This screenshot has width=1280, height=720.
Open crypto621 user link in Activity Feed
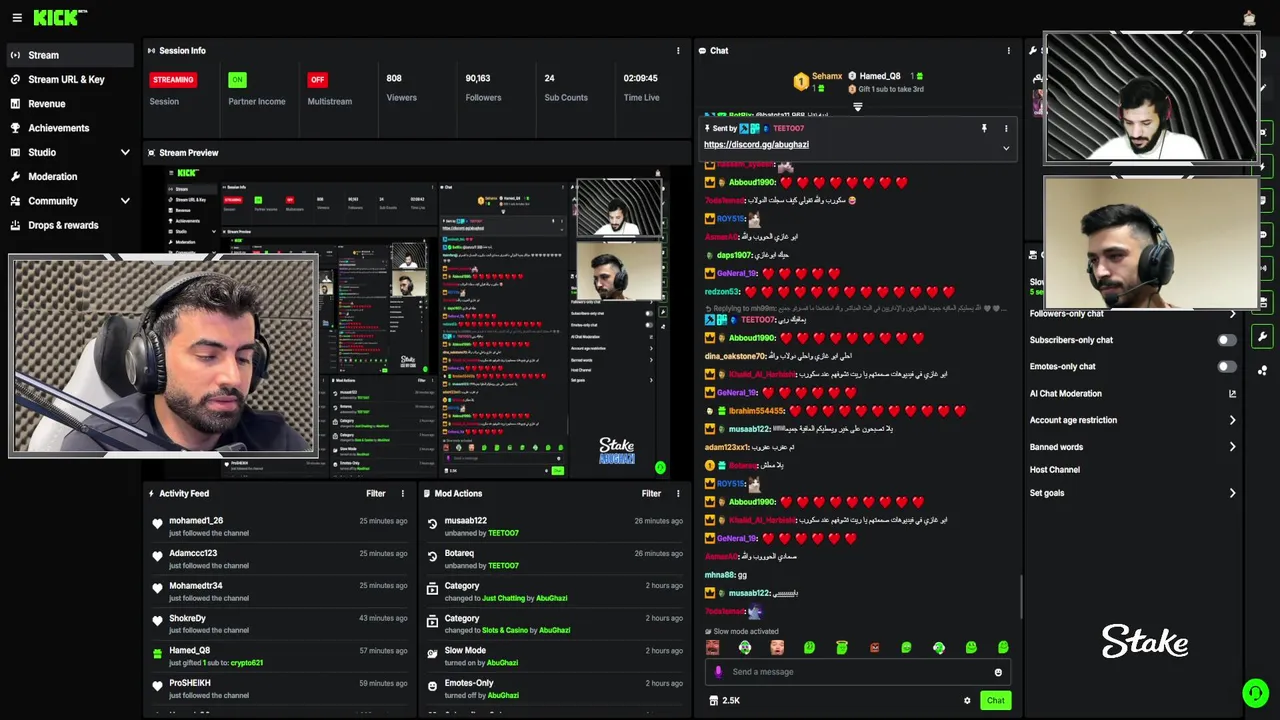pos(247,663)
